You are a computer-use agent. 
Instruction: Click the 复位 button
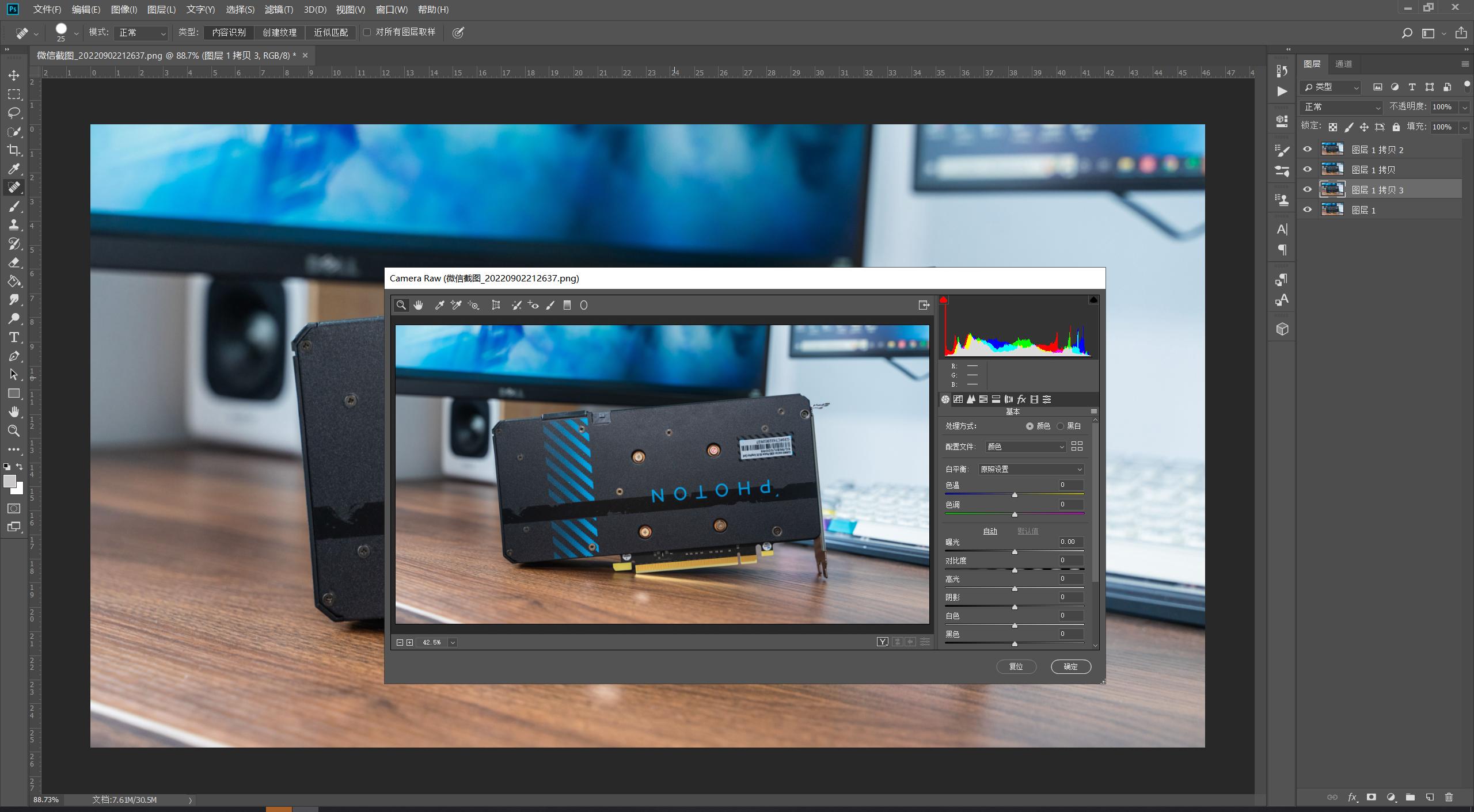[x=1016, y=667]
